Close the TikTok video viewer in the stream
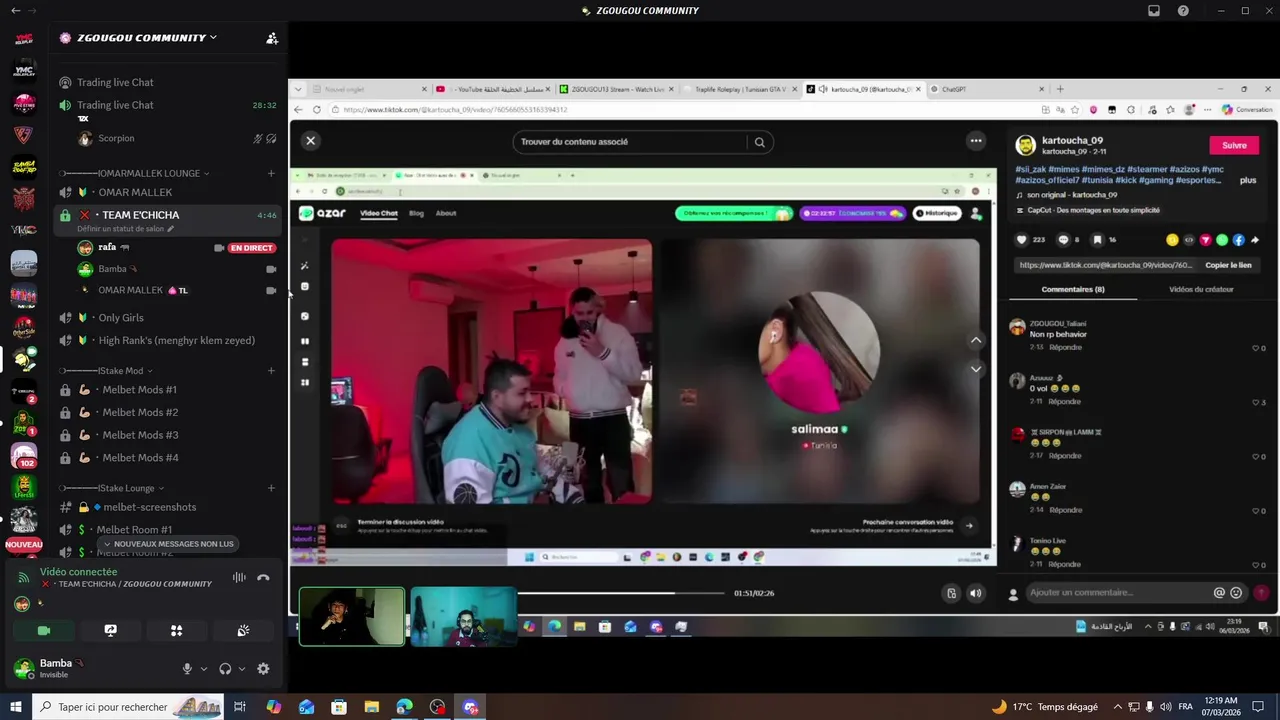1280x720 pixels. (310, 141)
